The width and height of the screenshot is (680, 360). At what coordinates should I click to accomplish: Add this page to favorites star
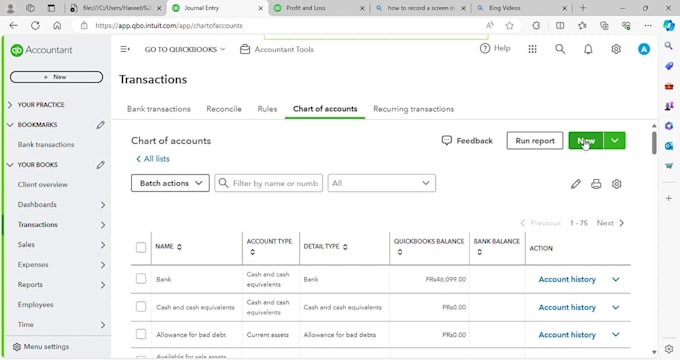click(510, 26)
